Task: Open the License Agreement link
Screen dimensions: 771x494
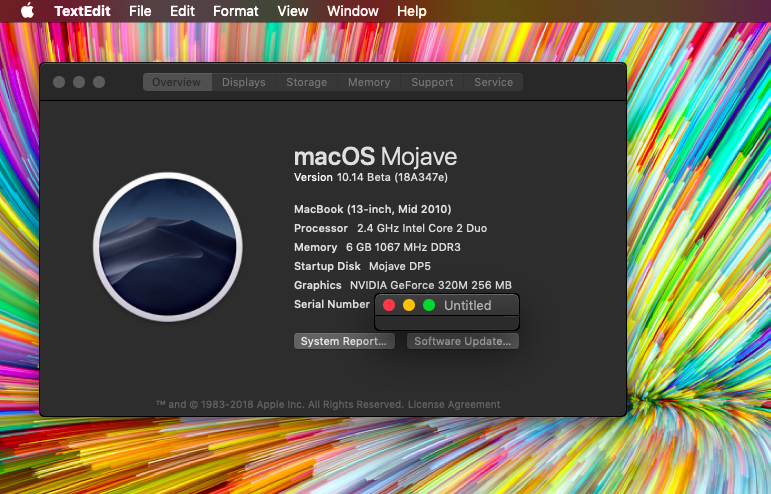Action: (454, 405)
